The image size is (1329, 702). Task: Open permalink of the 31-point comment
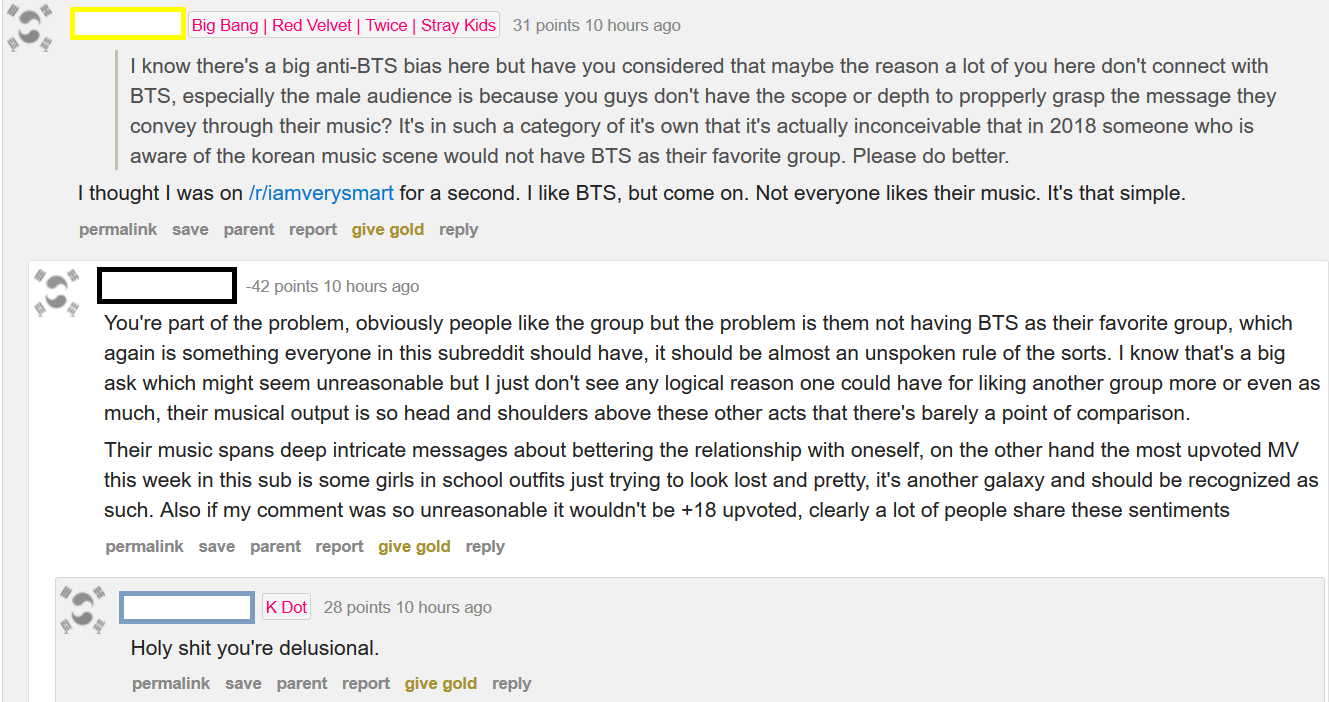click(x=118, y=229)
